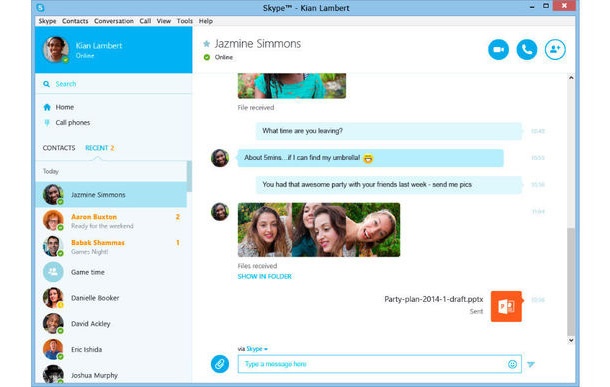
Task: Click the Game time group avatar icon
Action: click(x=53, y=272)
